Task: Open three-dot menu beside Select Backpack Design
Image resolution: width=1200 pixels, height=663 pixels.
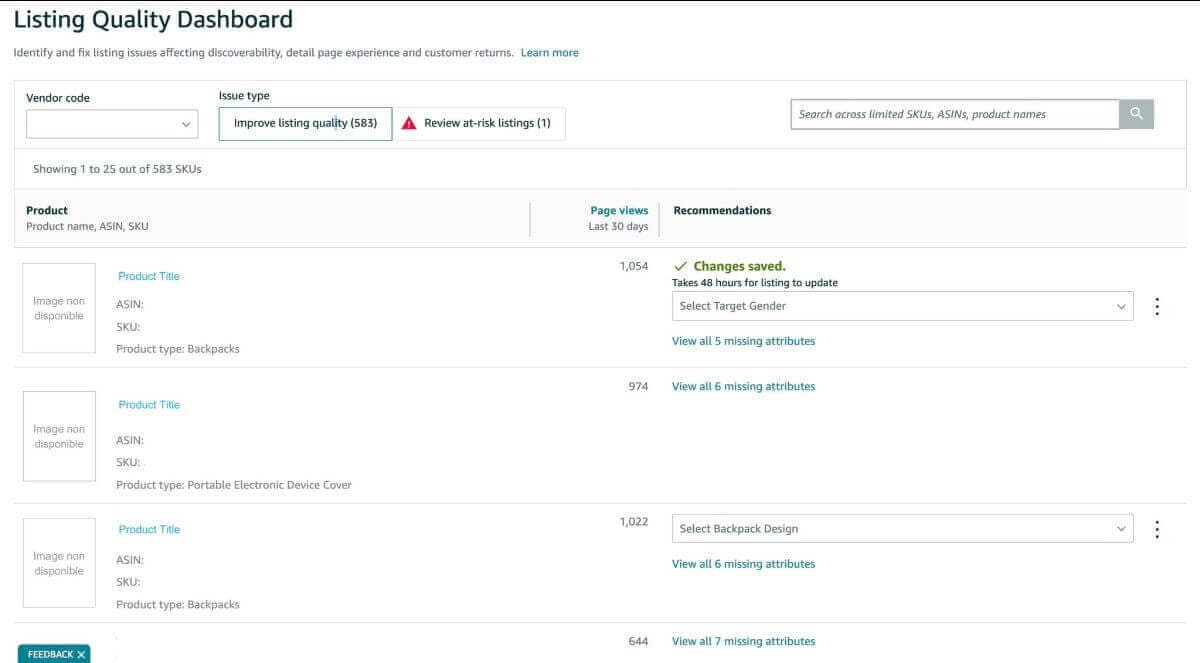Action: pos(1157,529)
